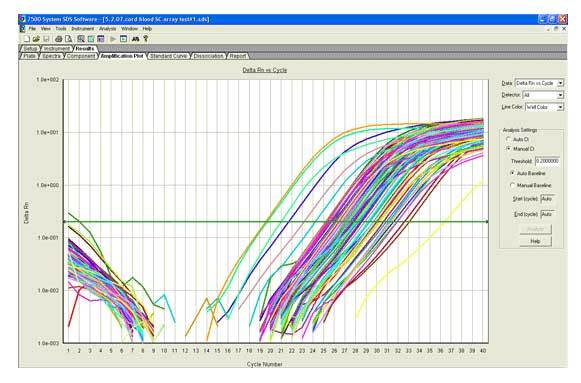Open the File menu
581x383 pixels.
point(32,29)
